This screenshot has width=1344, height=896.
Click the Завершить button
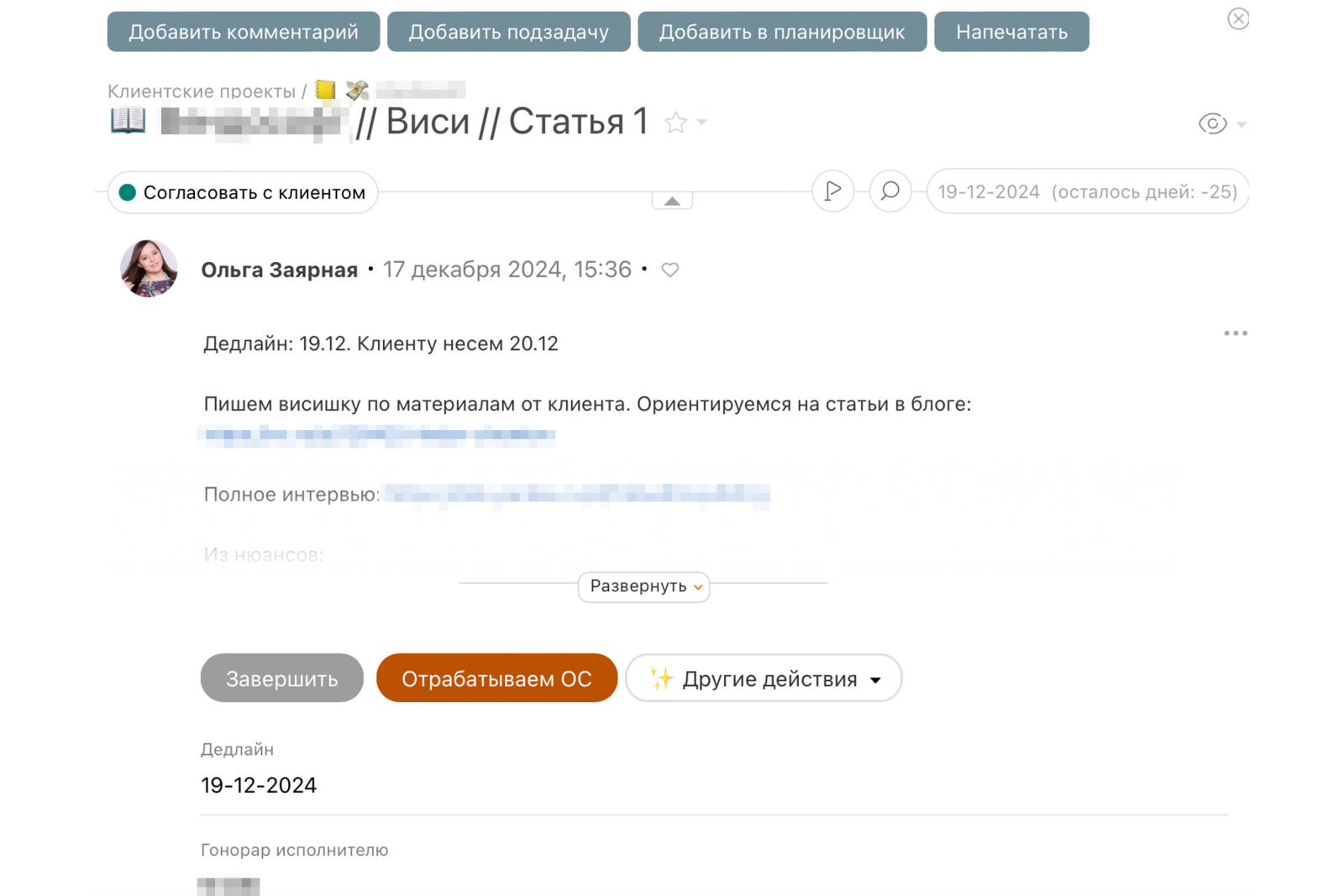[282, 679]
